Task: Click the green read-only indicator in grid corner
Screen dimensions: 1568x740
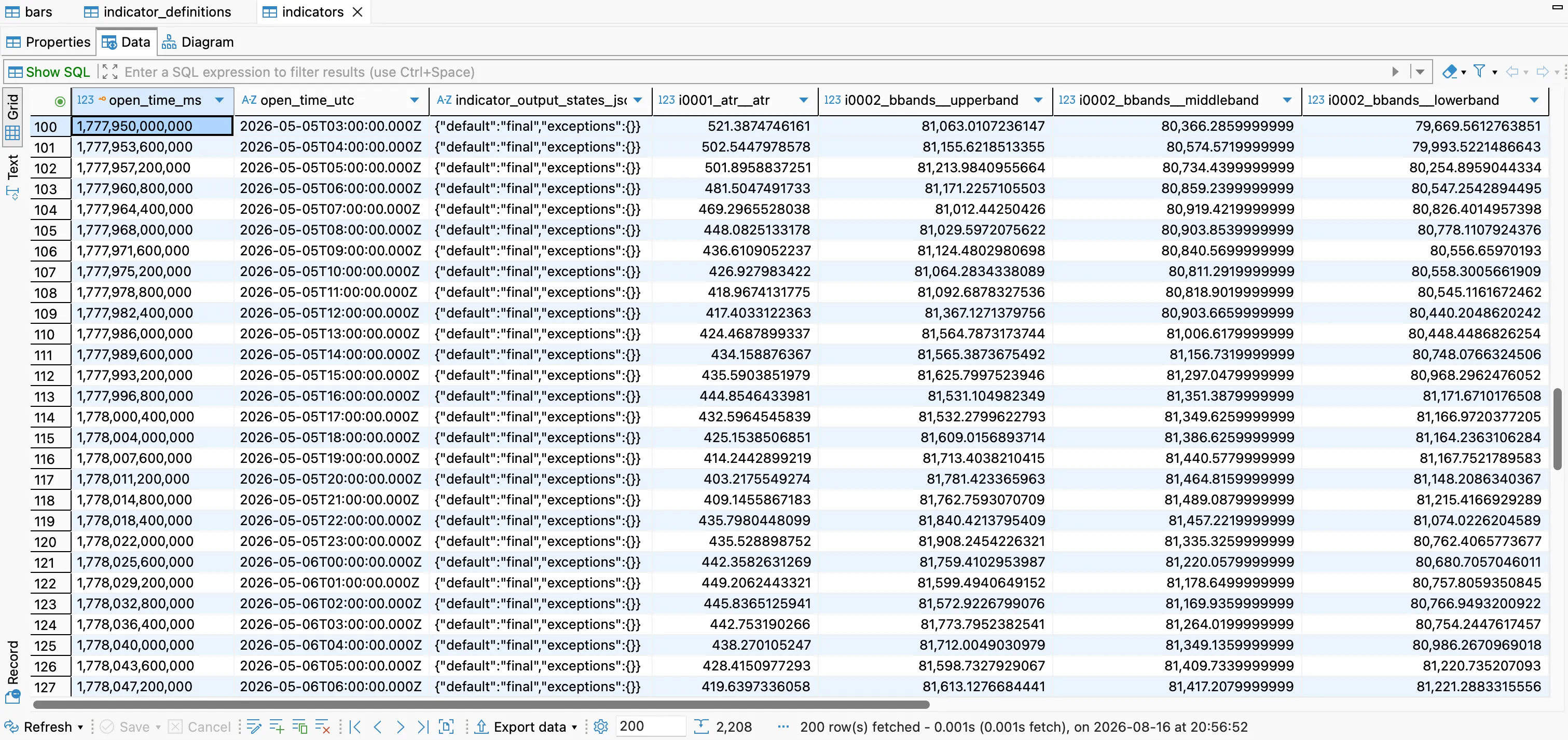Action: (60, 102)
